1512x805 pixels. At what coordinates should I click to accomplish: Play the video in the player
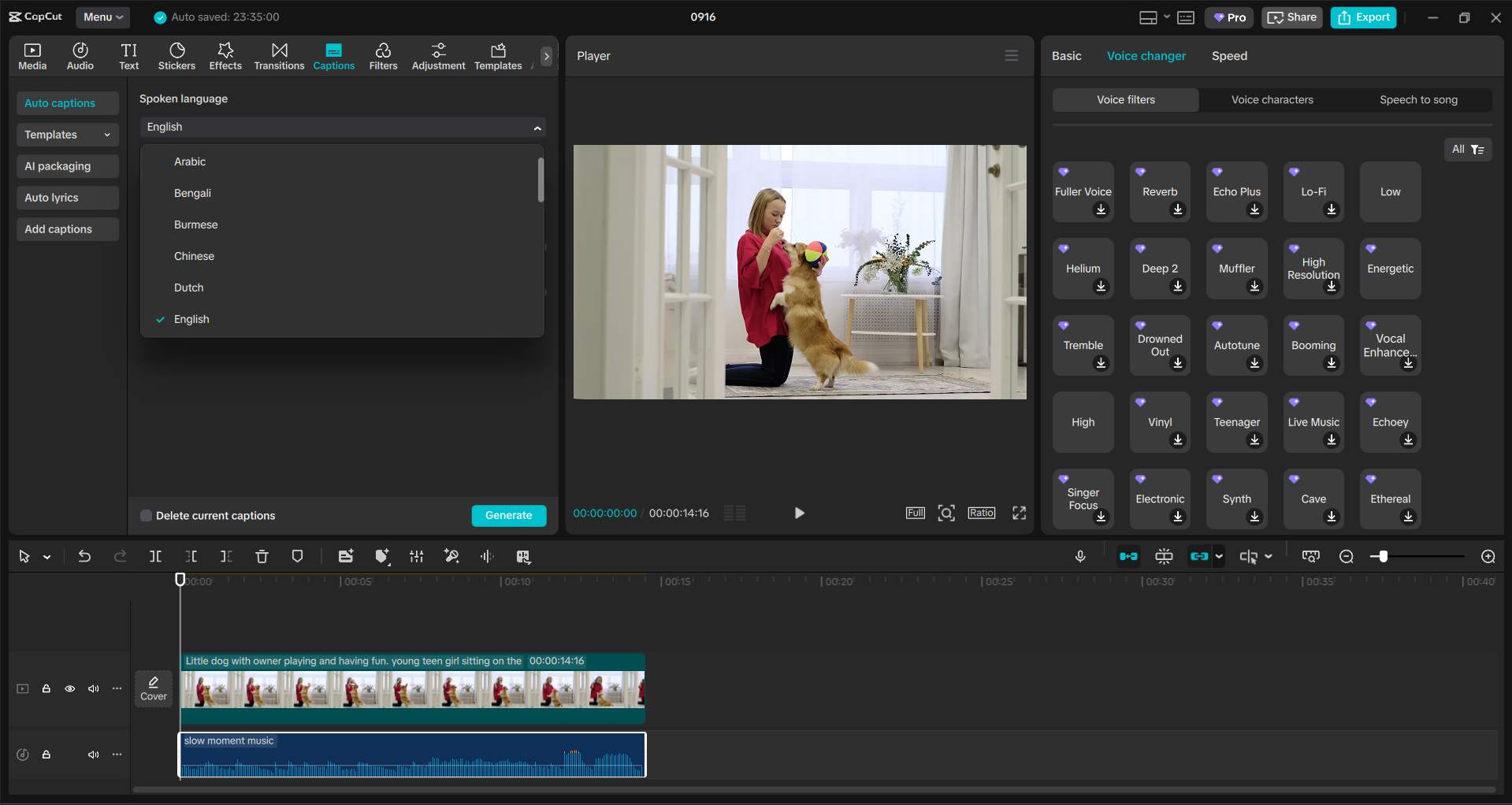pos(799,514)
